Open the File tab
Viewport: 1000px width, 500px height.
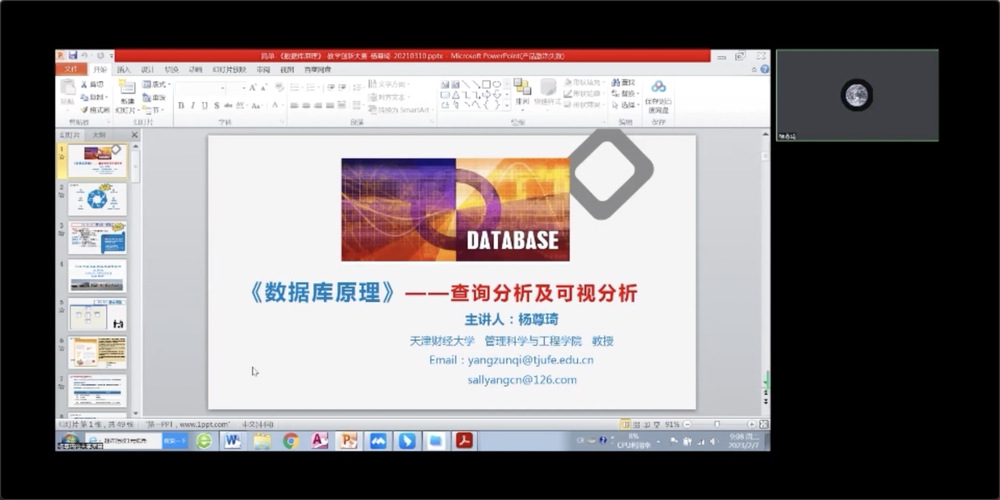70,69
